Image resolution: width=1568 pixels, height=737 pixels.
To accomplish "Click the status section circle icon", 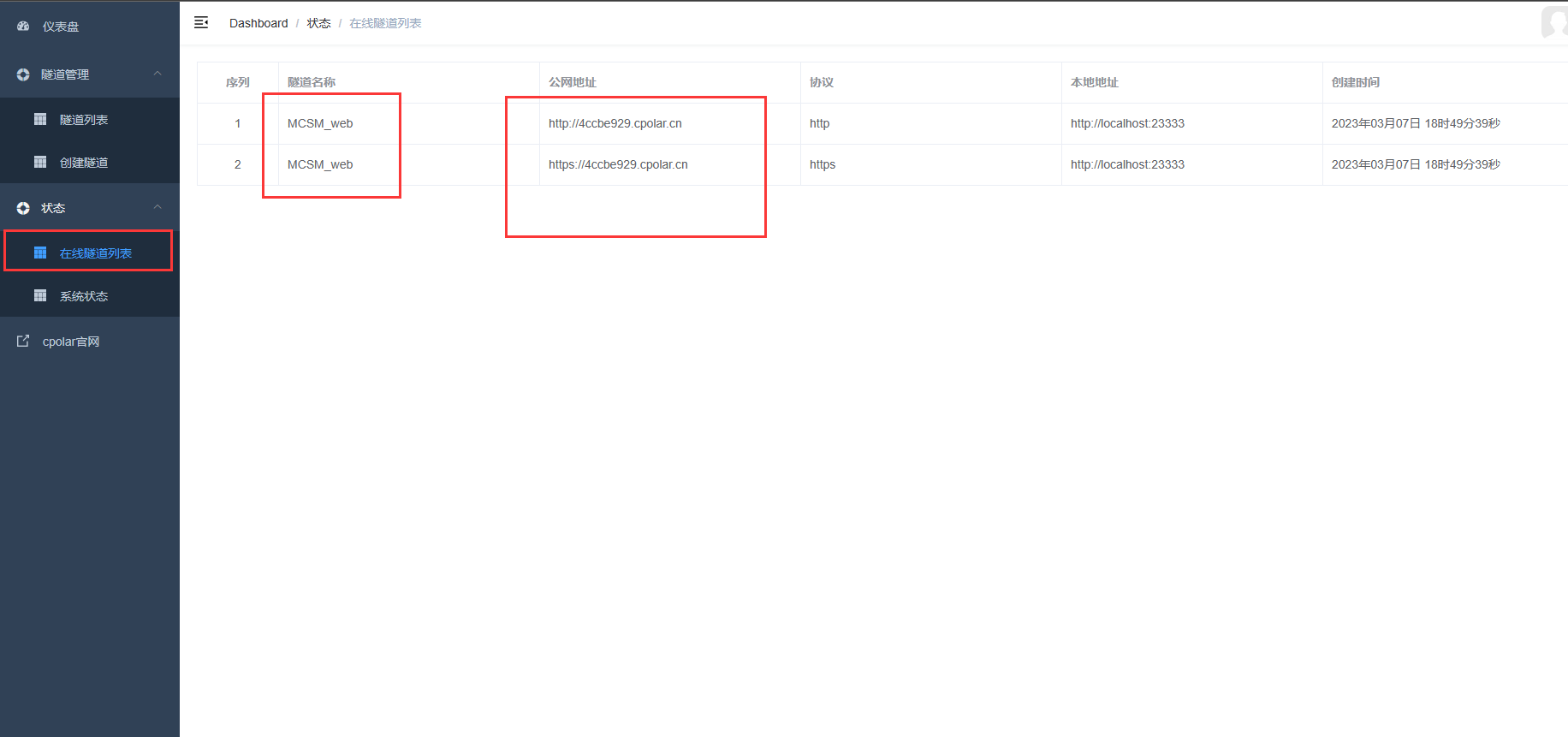I will (23, 208).
